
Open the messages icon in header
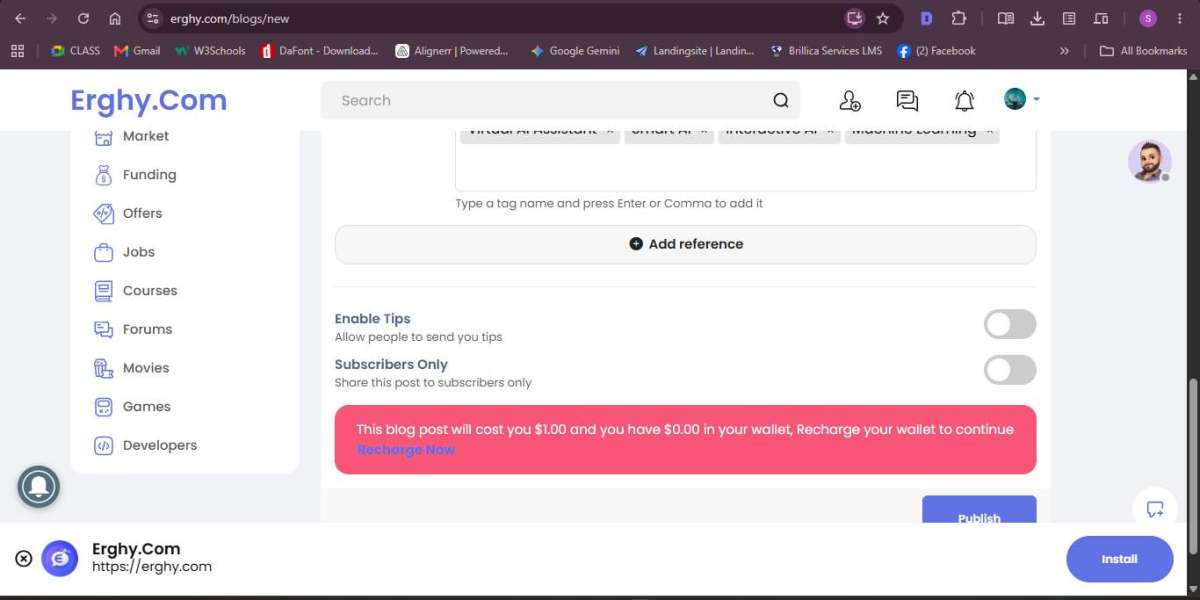coord(907,100)
